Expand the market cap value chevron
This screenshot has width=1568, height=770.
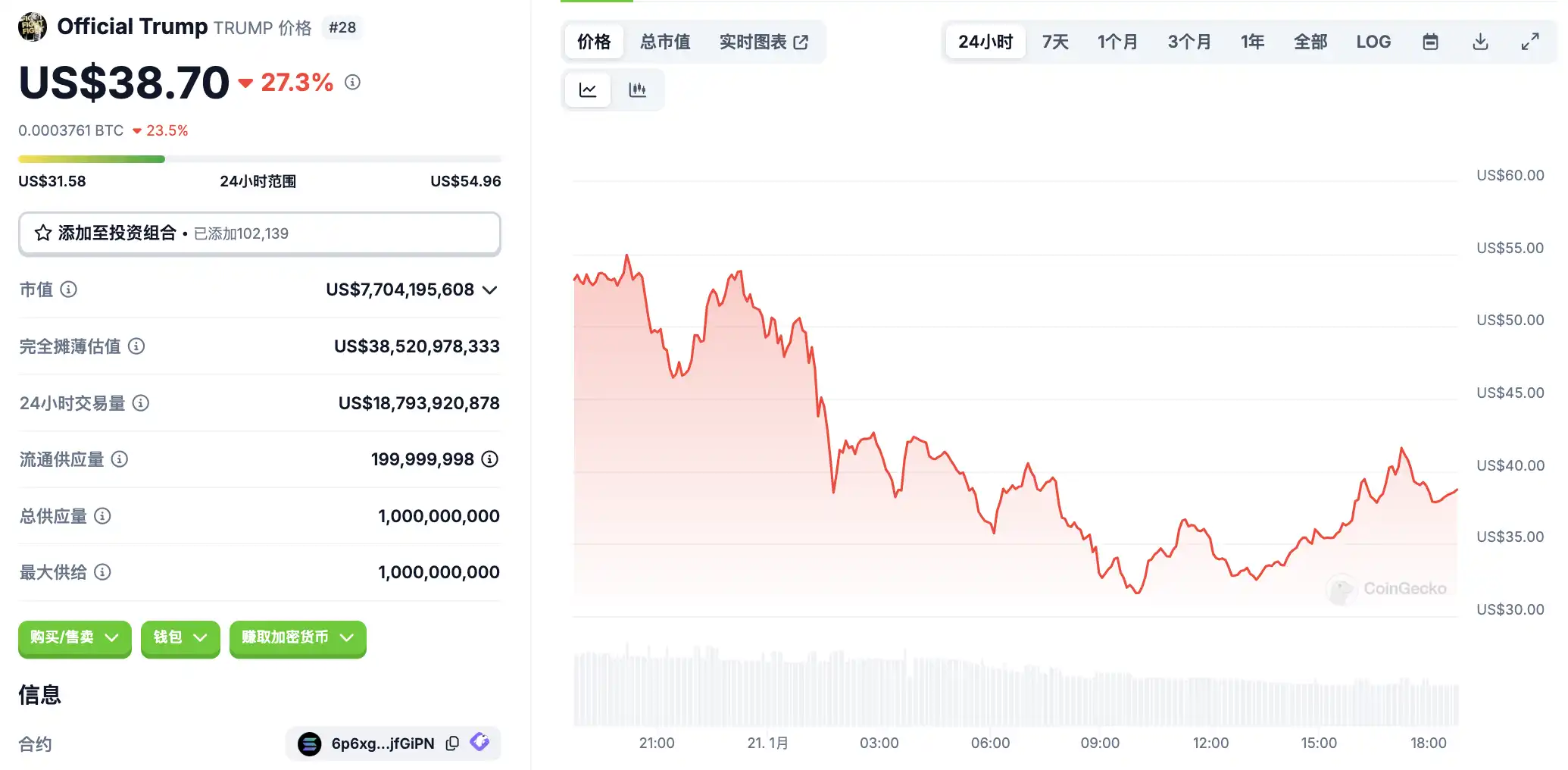click(490, 290)
